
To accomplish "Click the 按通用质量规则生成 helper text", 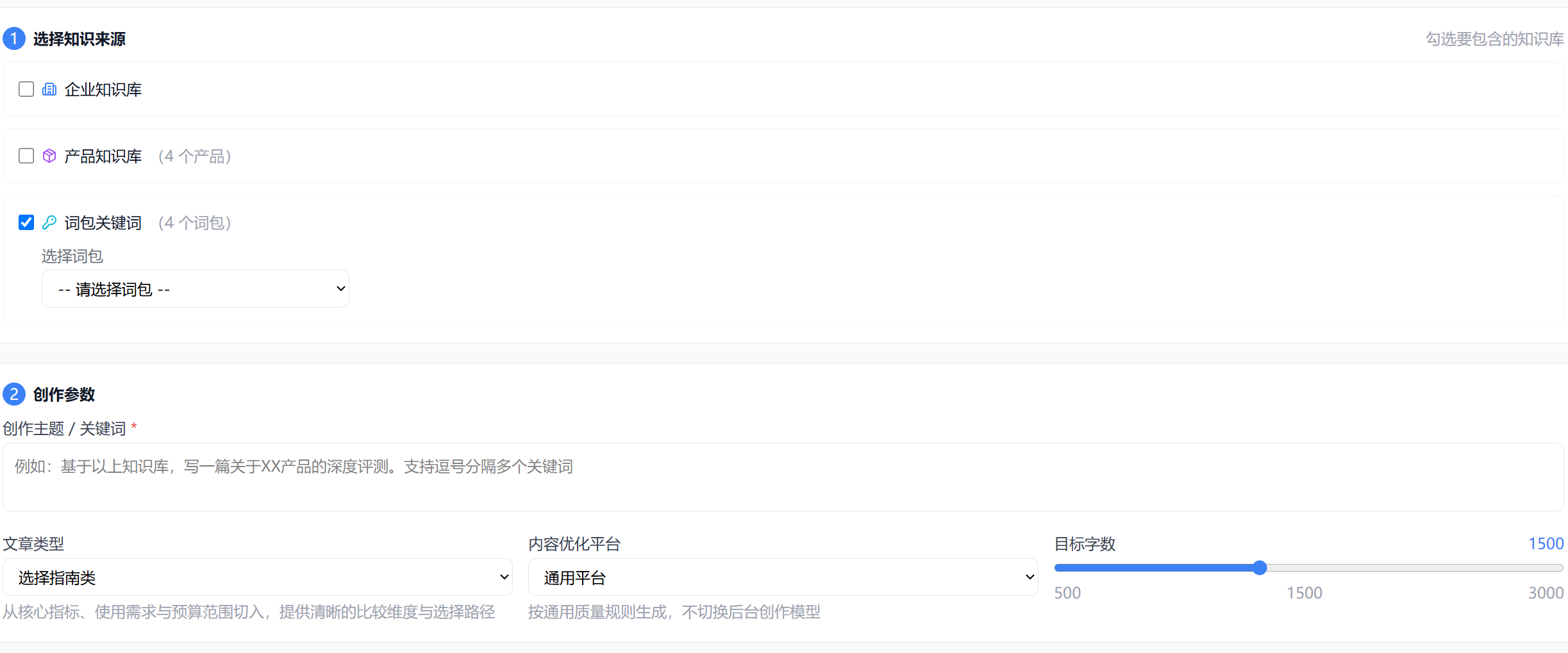I will (674, 612).
